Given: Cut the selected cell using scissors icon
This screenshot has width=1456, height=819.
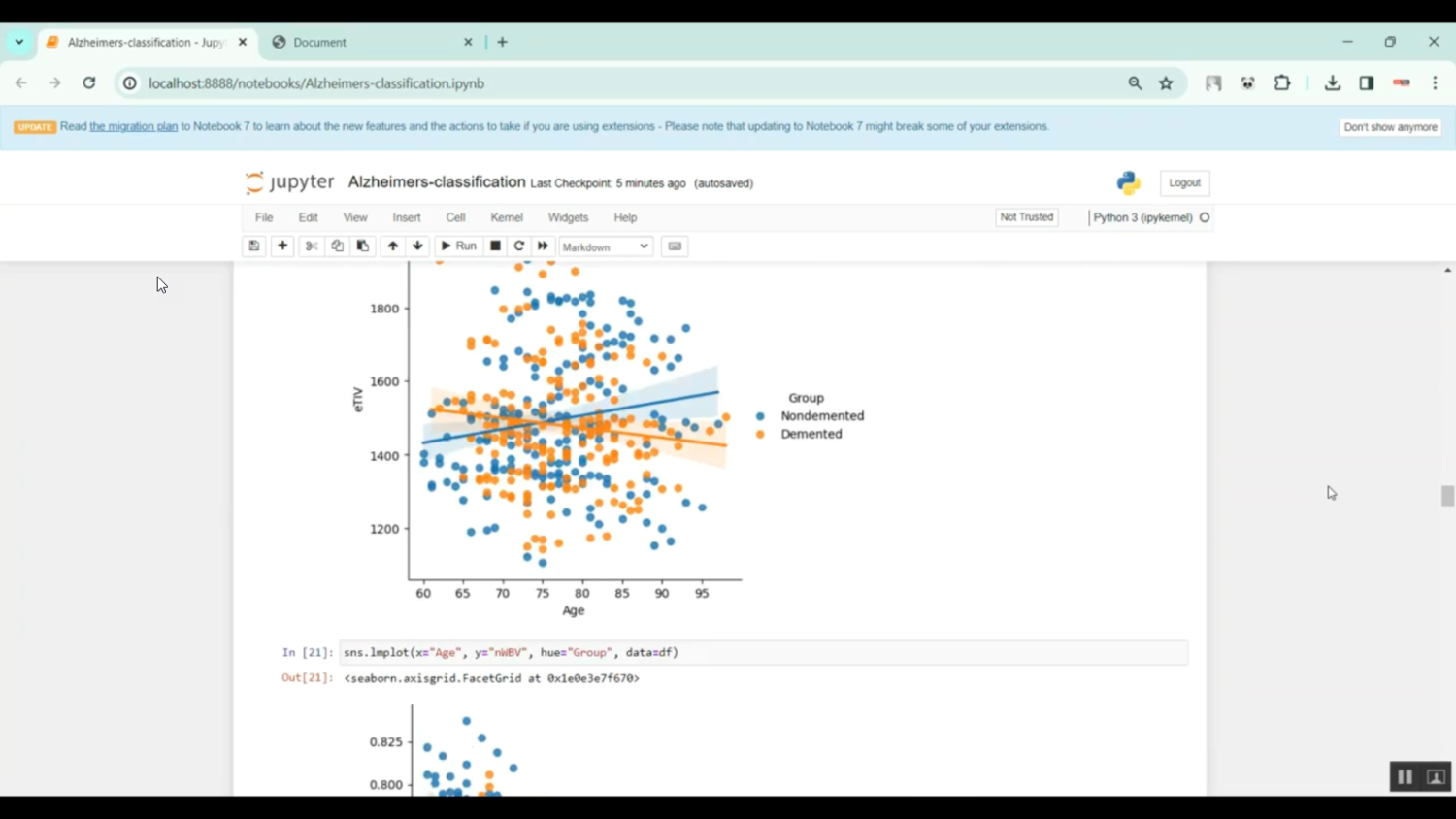Looking at the screenshot, I should pyautogui.click(x=311, y=246).
